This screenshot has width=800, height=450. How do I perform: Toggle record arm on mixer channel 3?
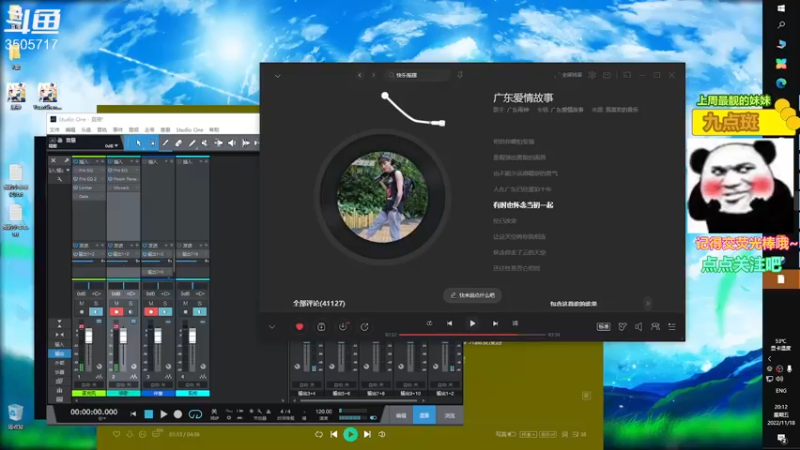[151, 312]
